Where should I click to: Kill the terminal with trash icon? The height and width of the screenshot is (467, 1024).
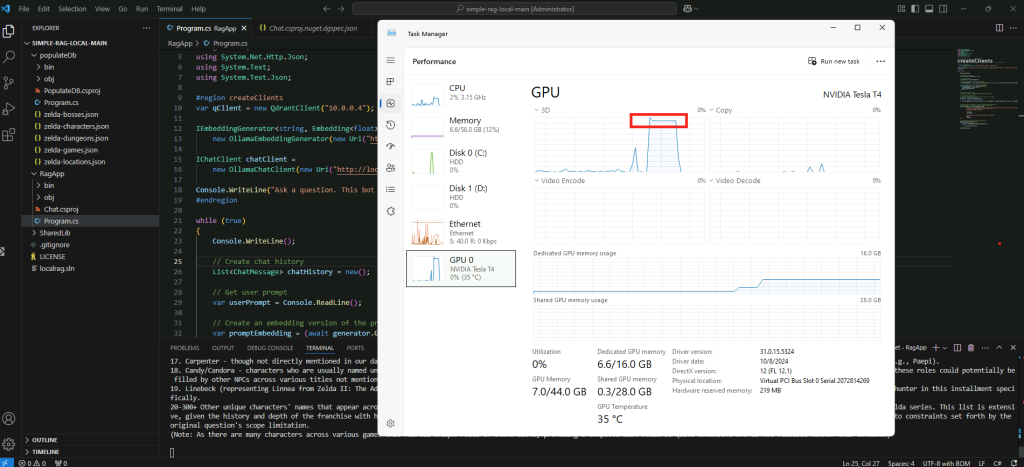(x=971, y=348)
